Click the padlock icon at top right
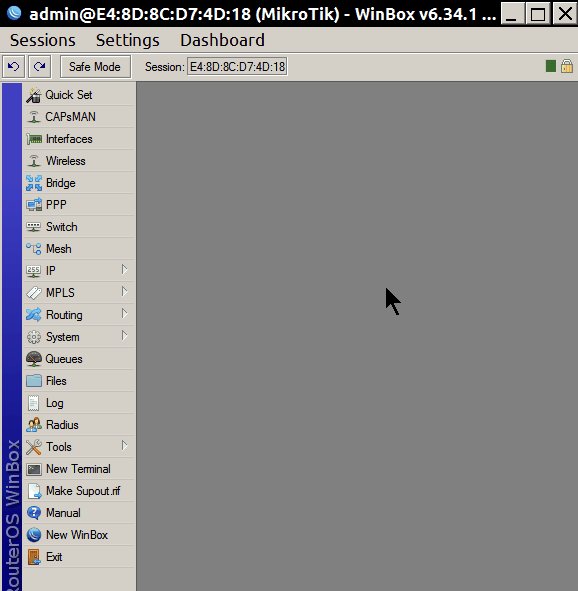This screenshot has width=578, height=591. coord(567,66)
